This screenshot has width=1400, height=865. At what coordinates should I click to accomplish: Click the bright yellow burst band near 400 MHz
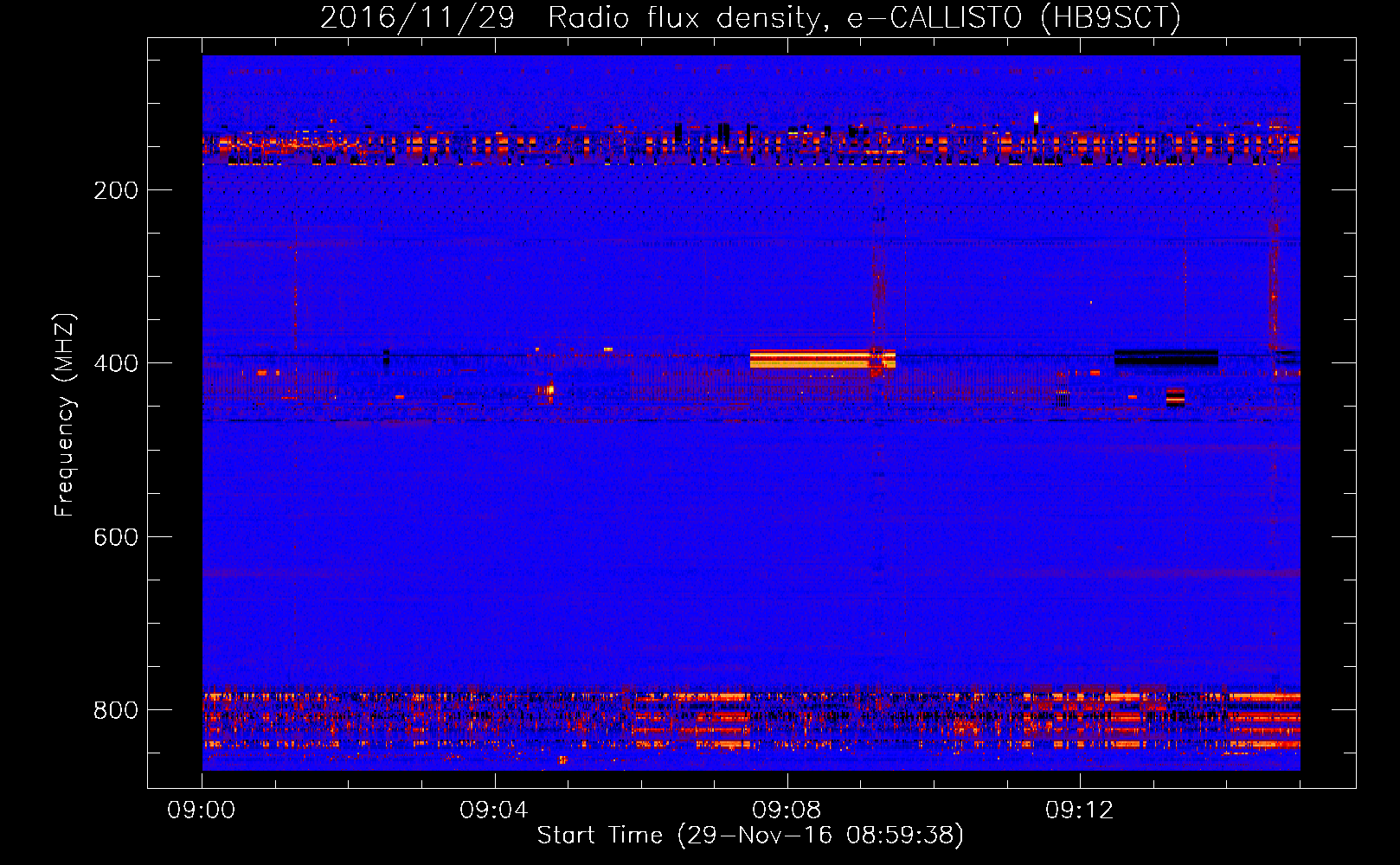(823, 359)
